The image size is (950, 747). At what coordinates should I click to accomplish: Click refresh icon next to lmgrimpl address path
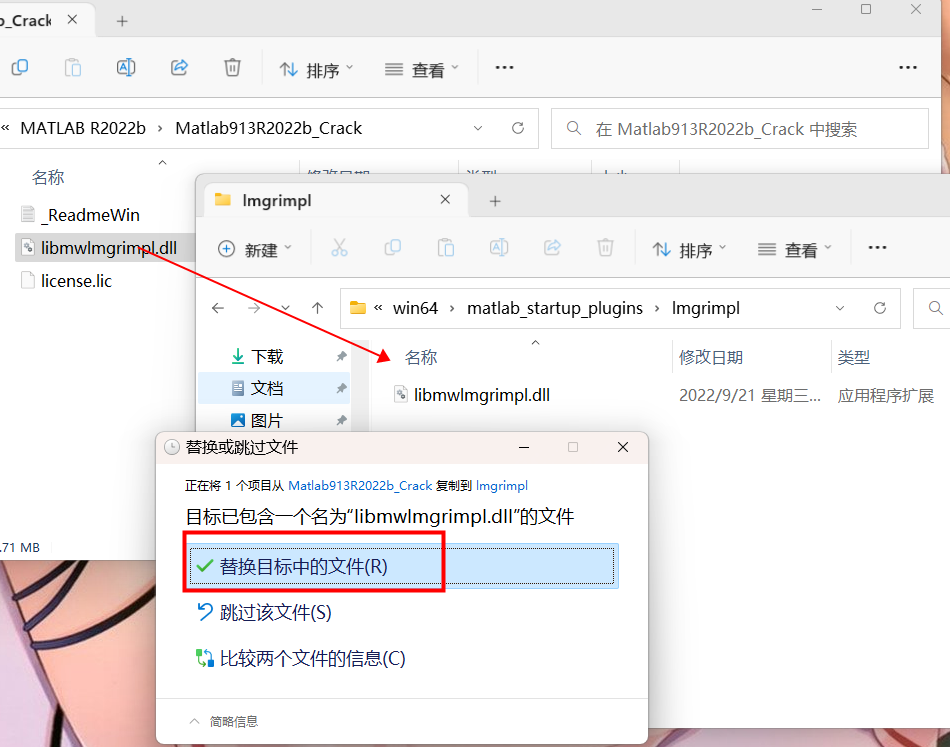(880, 308)
